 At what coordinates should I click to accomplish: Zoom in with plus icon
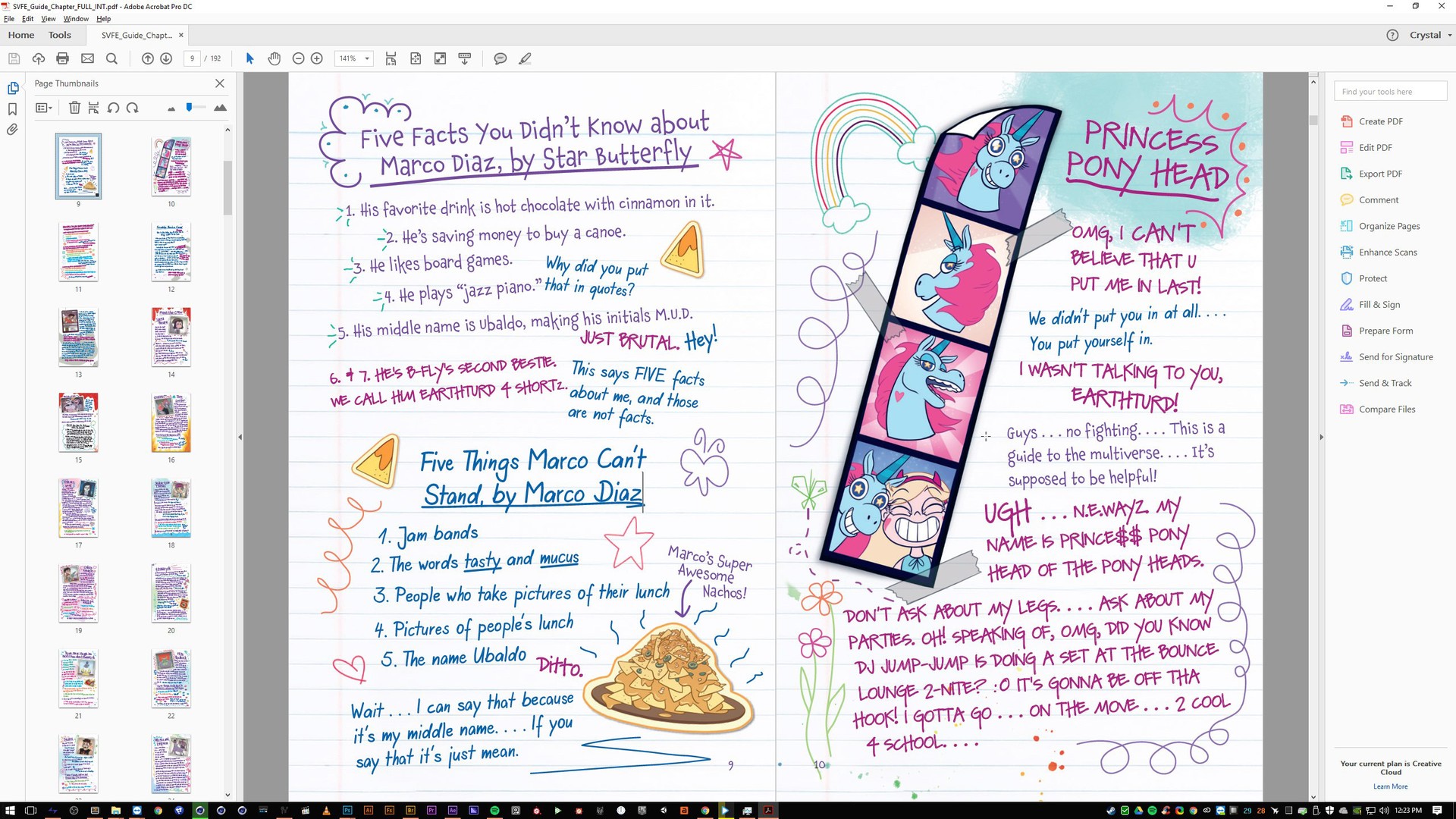pyautogui.click(x=317, y=58)
